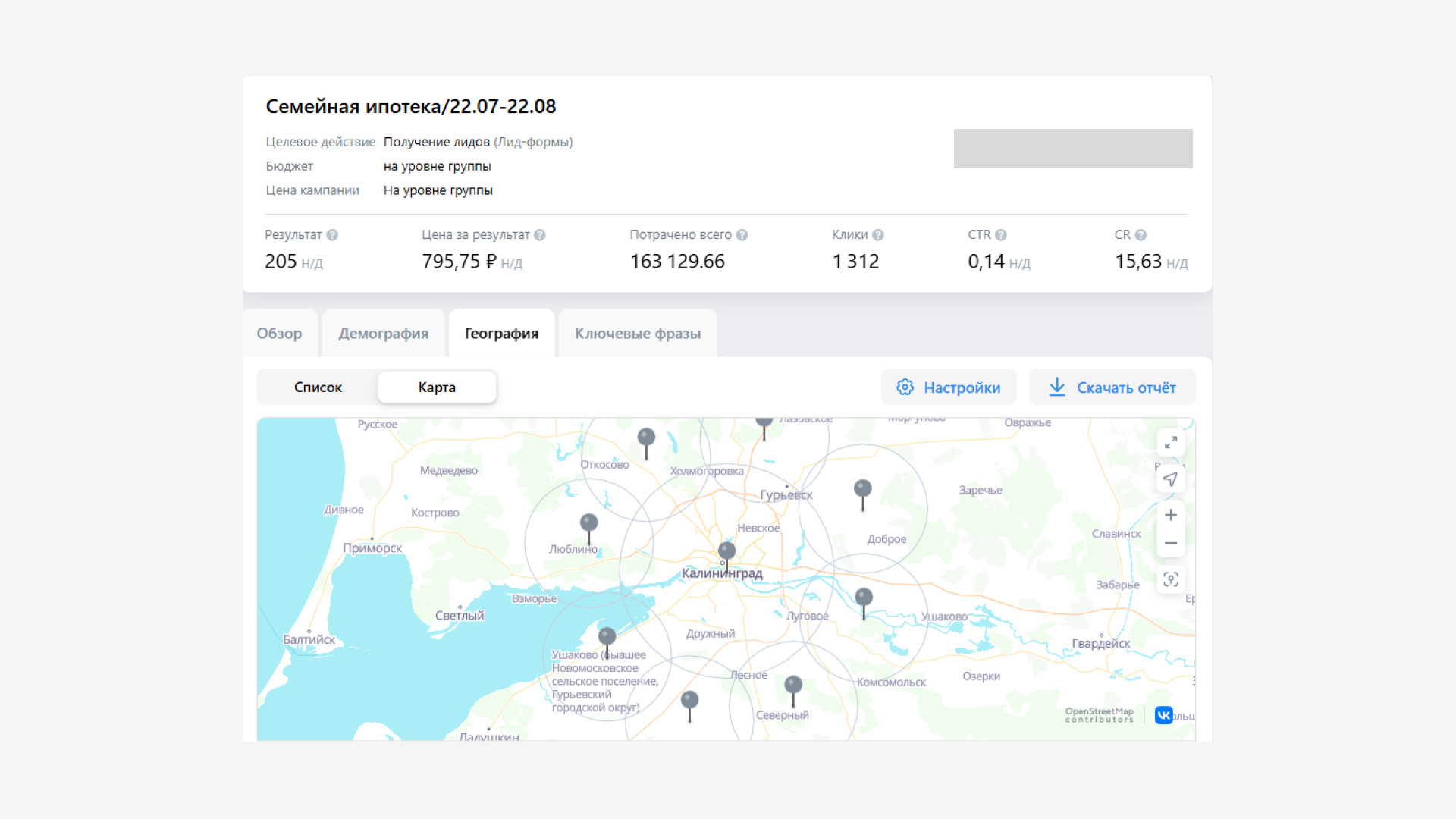This screenshot has width=1456, height=819.
Task: Click the fullscreen map expand icon
Action: click(x=1171, y=443)
